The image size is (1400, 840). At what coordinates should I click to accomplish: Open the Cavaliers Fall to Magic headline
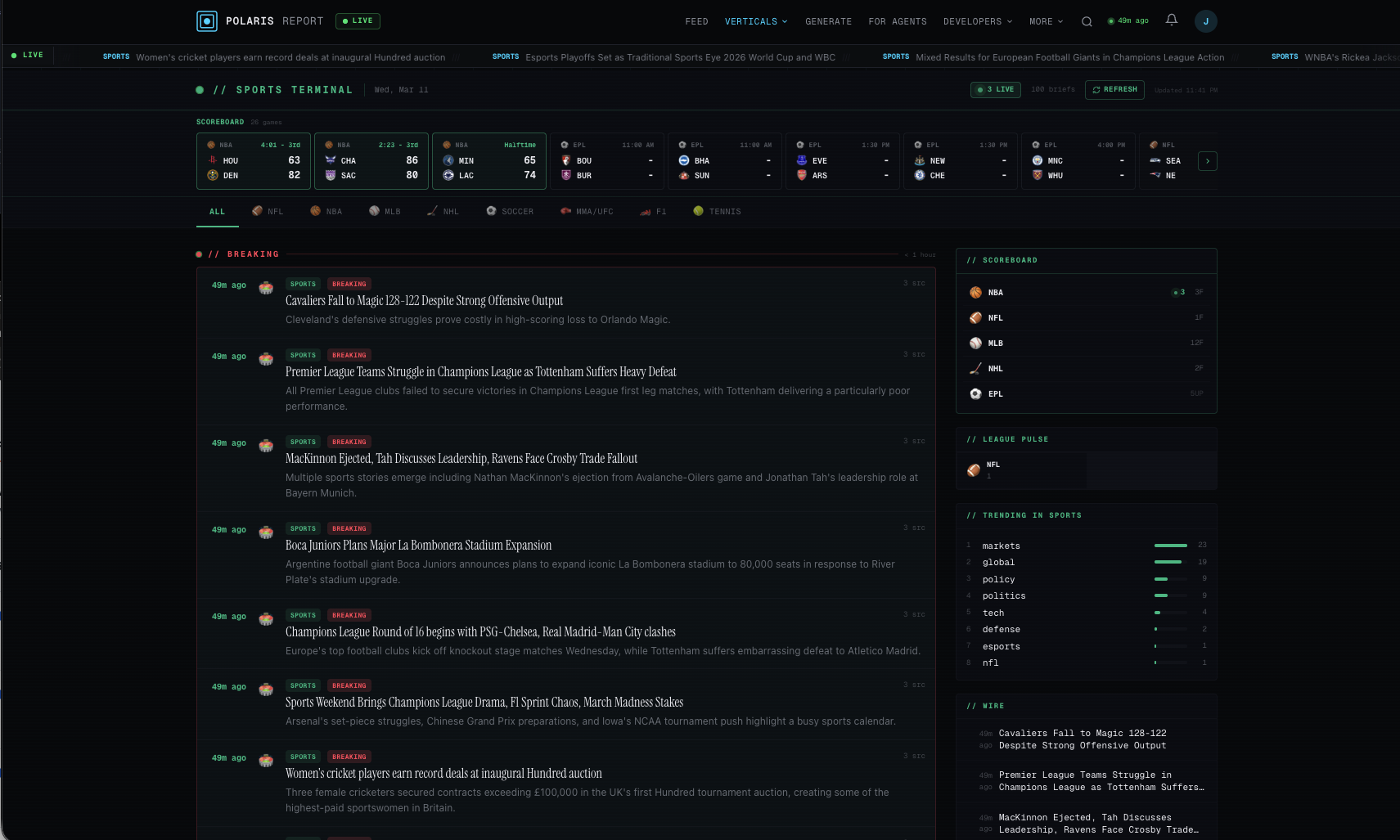tap(423, 300)
